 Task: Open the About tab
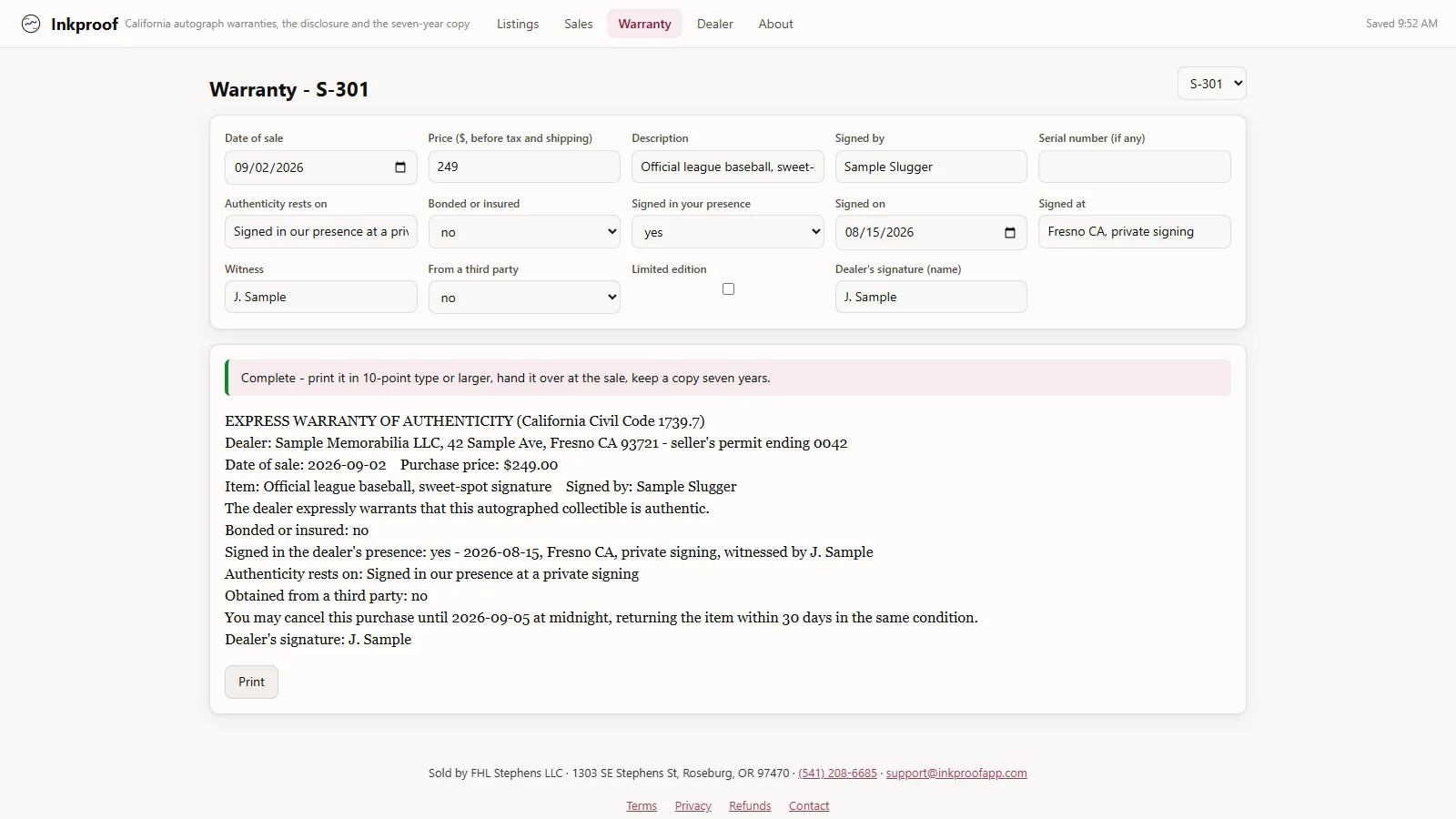click(775, 24)
